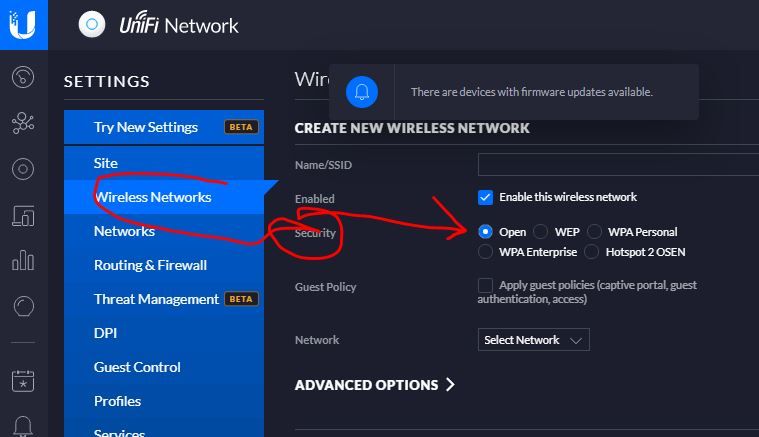Open the Dashboard gauge icon
This screenshot has width=759, height=437.
pos(23,77)
